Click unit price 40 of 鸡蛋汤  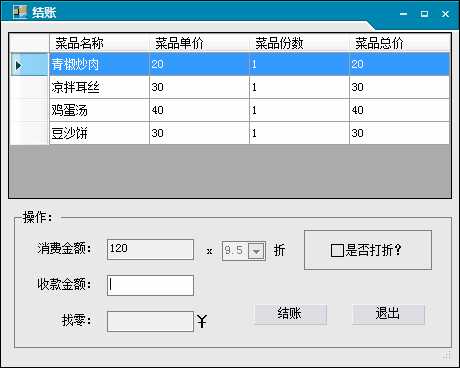pos(199,110)
